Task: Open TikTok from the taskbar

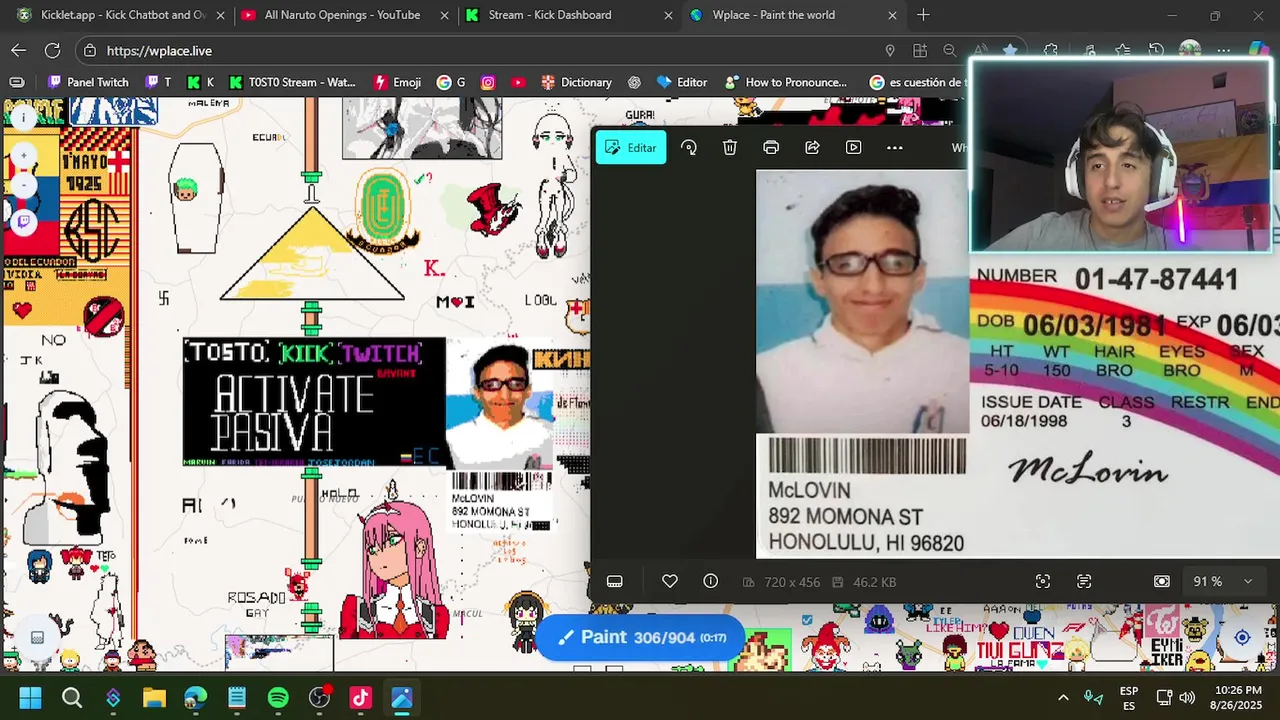Action: 360,698
